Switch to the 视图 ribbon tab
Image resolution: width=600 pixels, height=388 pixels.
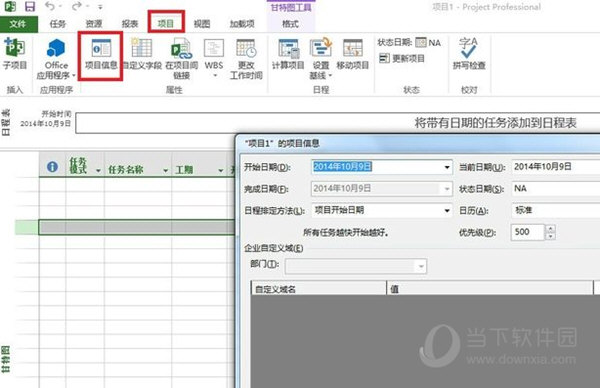(202, 24)
